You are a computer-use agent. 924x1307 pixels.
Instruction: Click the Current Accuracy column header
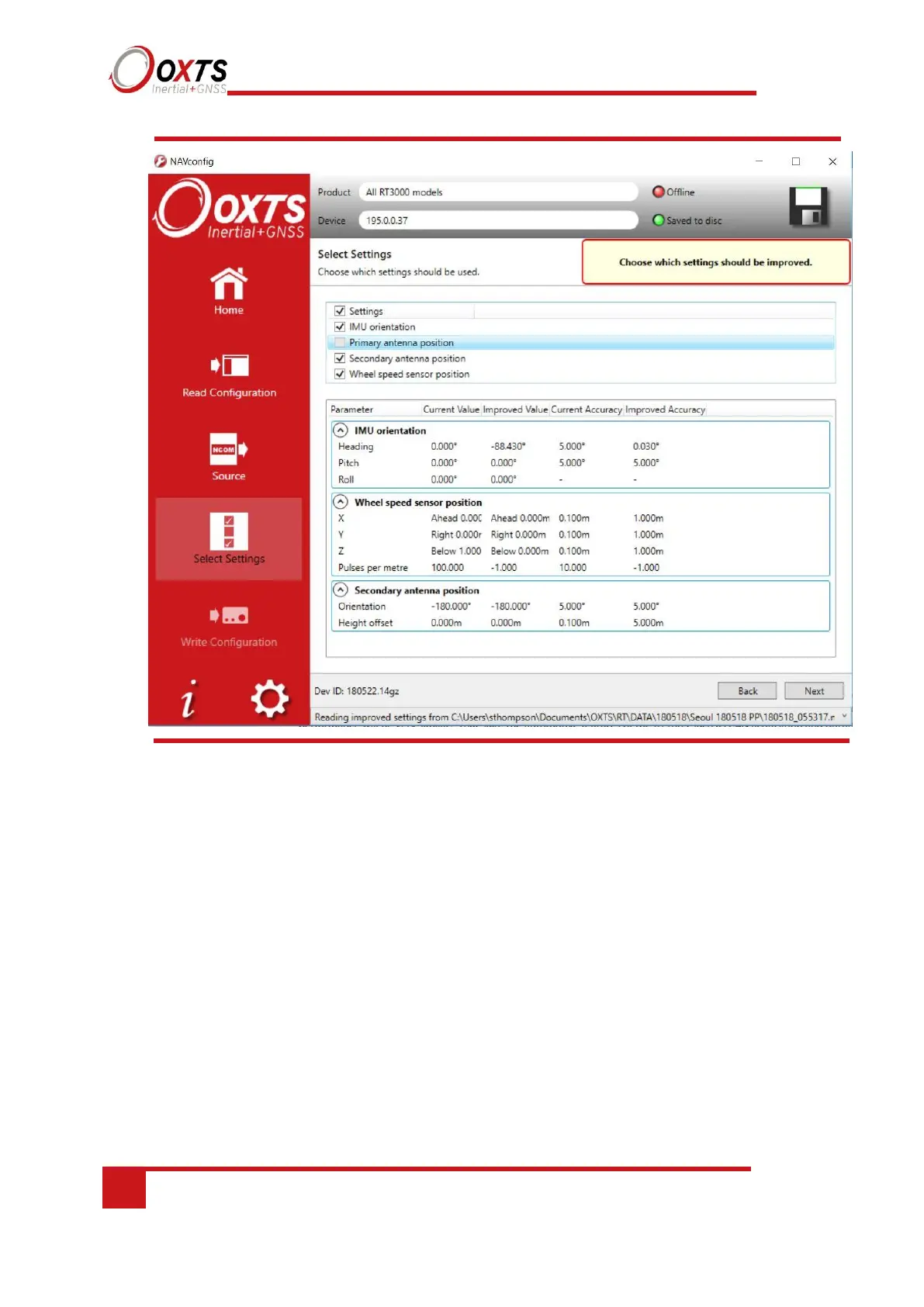pyautogui.click(x=587, y=410)
